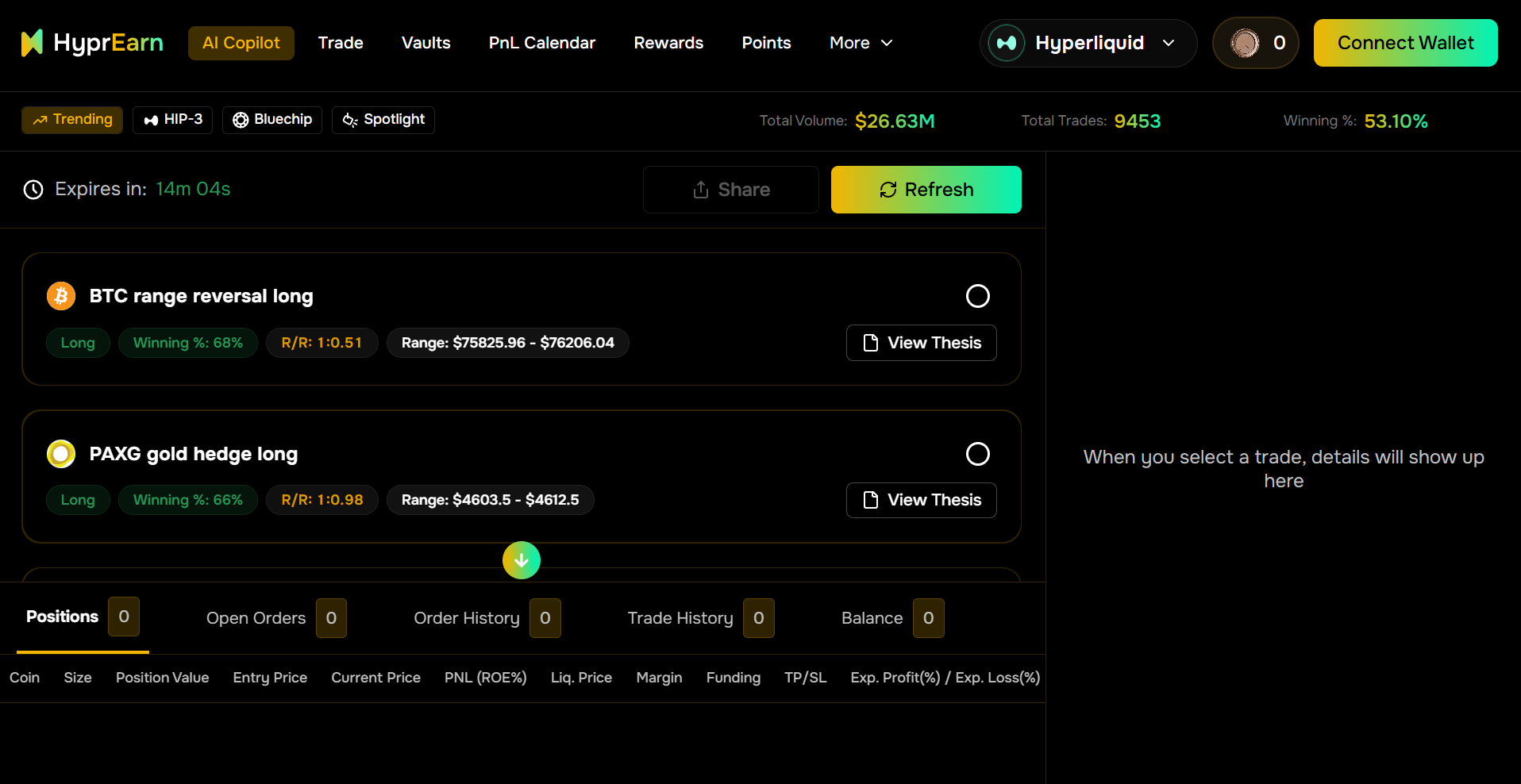The width and height of the screenshot is (1521, 784).
Task: Click the points coin icon
Action: tap(1245, 43)
